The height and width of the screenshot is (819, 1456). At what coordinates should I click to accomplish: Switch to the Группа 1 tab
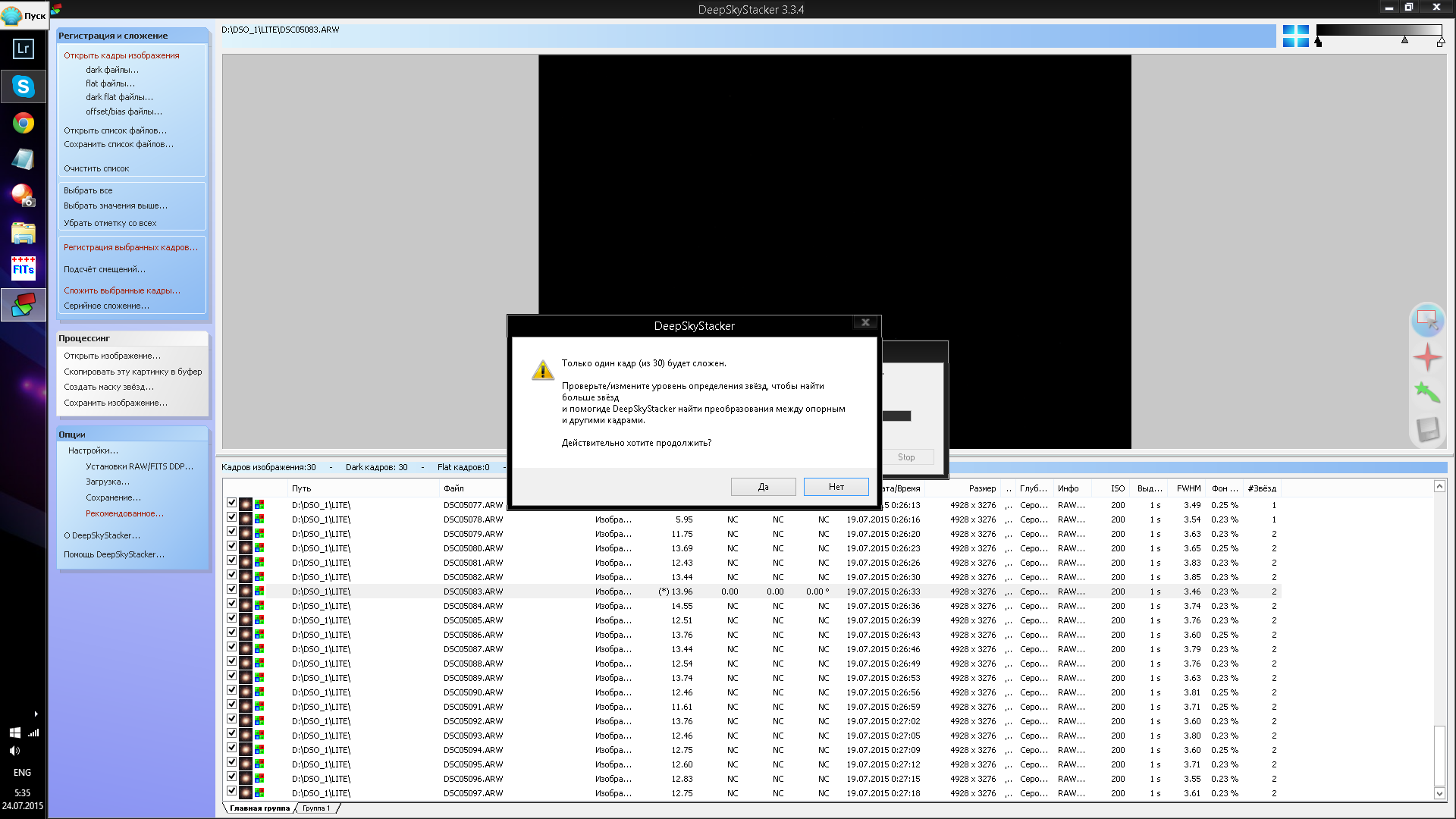click(316, 808)
